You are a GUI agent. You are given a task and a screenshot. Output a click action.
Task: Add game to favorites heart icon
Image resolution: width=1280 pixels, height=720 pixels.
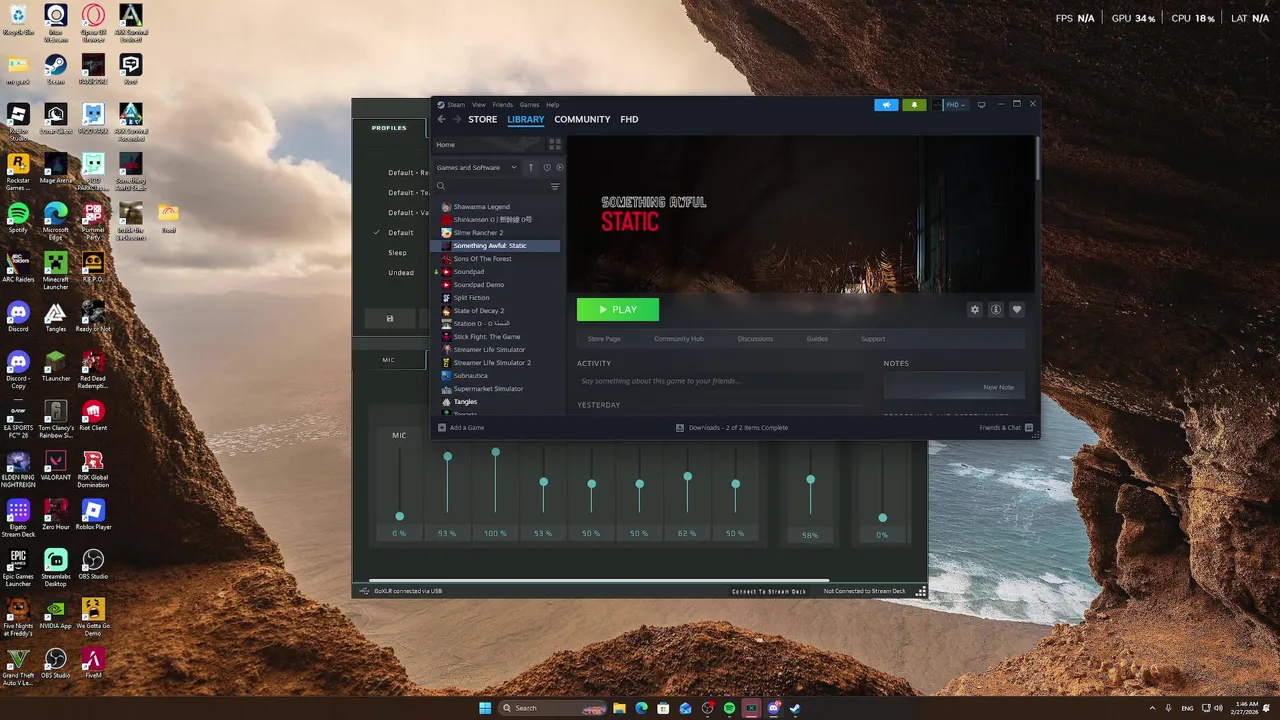point(1017,310)
